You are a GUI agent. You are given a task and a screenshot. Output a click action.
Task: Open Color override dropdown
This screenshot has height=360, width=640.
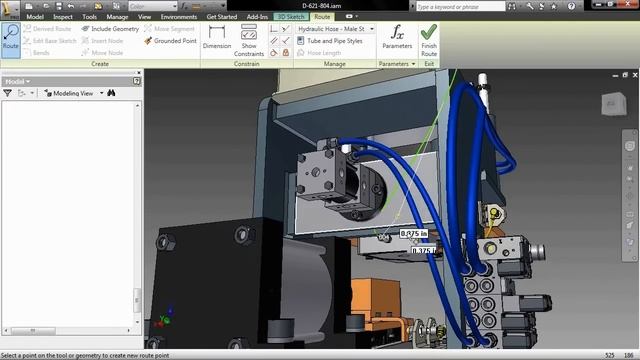[153, 6]
